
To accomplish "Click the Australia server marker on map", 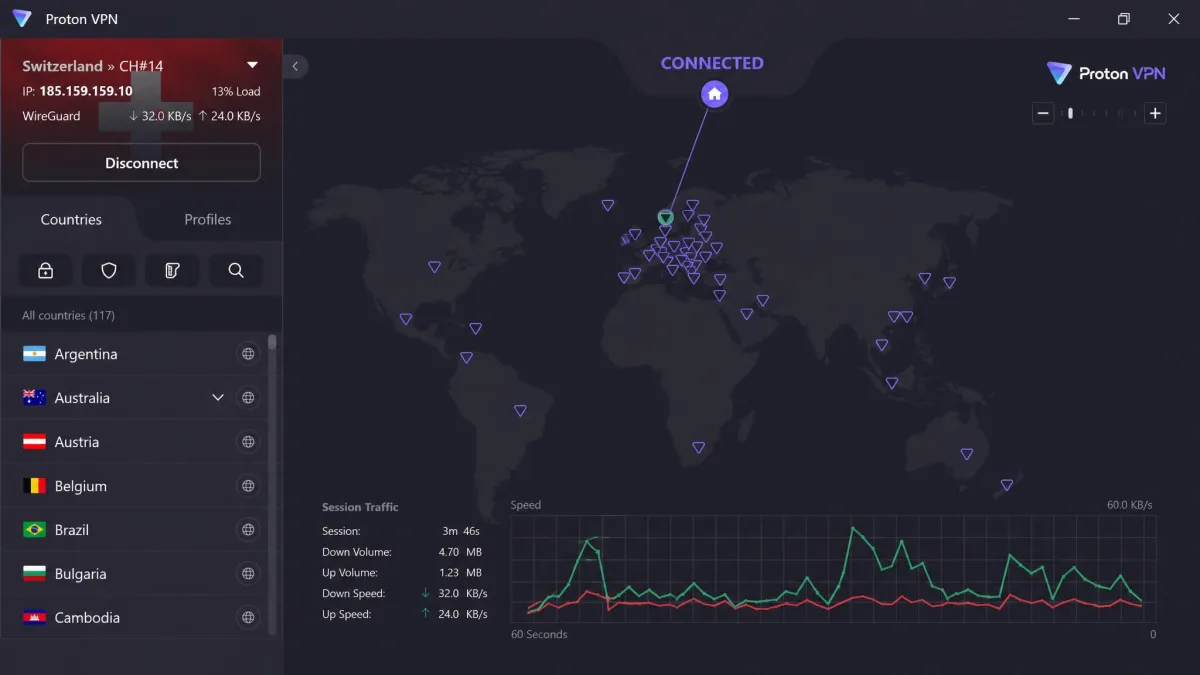I will 967,454.
